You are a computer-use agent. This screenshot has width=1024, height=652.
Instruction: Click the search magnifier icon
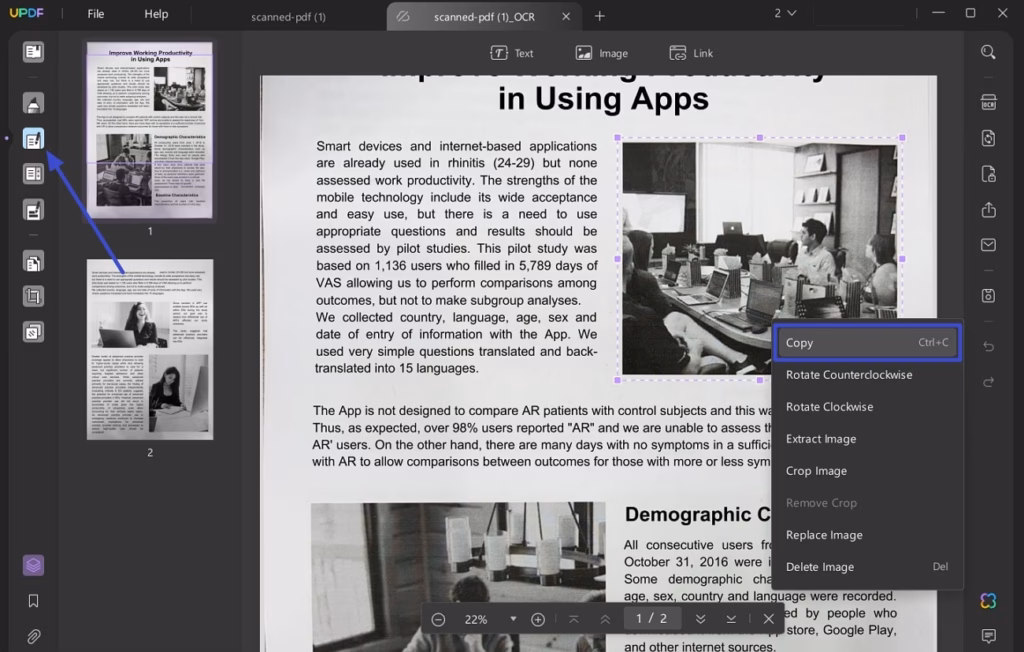coord(988,52)
